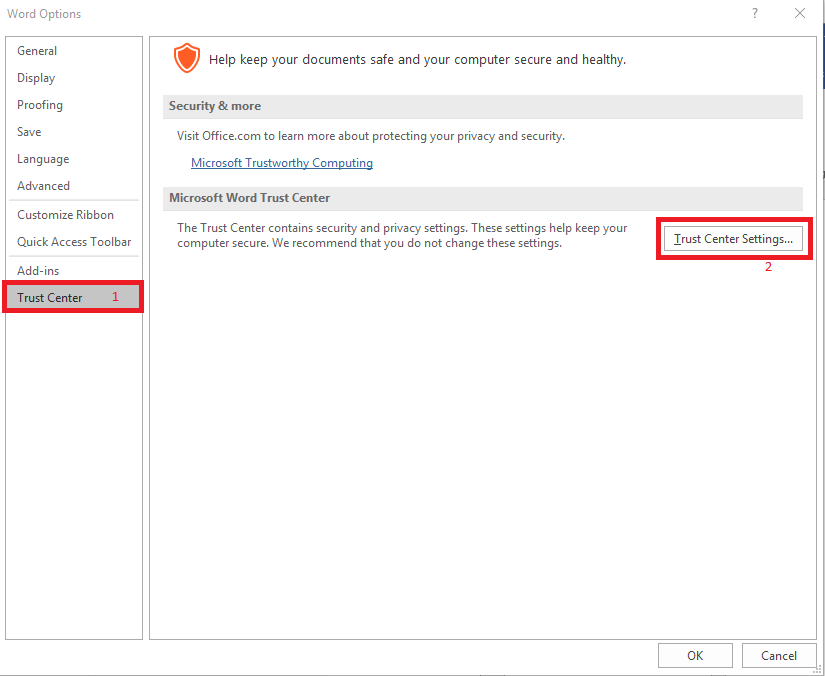Open the Advanced options category
825x676 pixels.
click(x=43, y=186)
